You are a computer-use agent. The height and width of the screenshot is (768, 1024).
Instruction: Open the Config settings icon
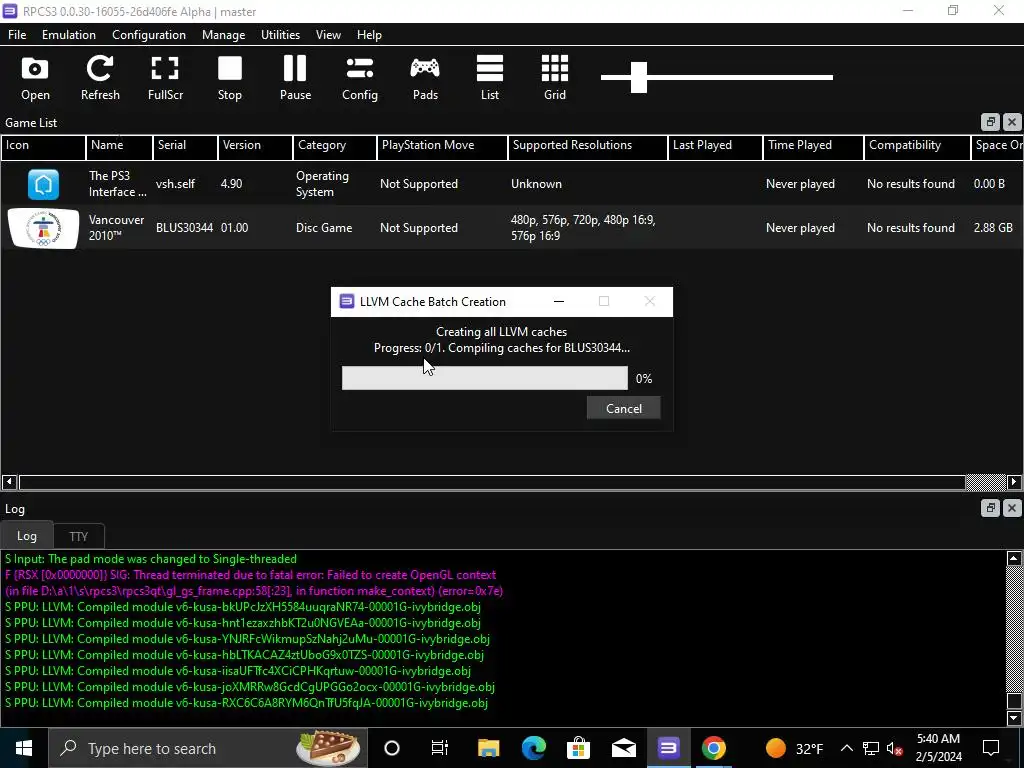point(360,78)
